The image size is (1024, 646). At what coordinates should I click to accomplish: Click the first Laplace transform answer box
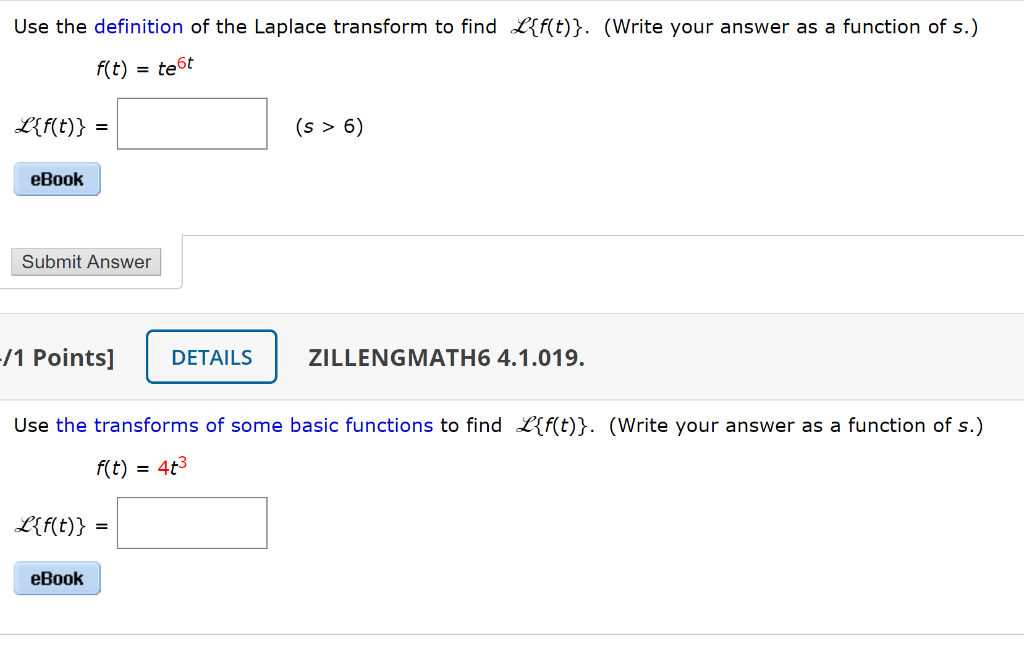coord(192,123)
